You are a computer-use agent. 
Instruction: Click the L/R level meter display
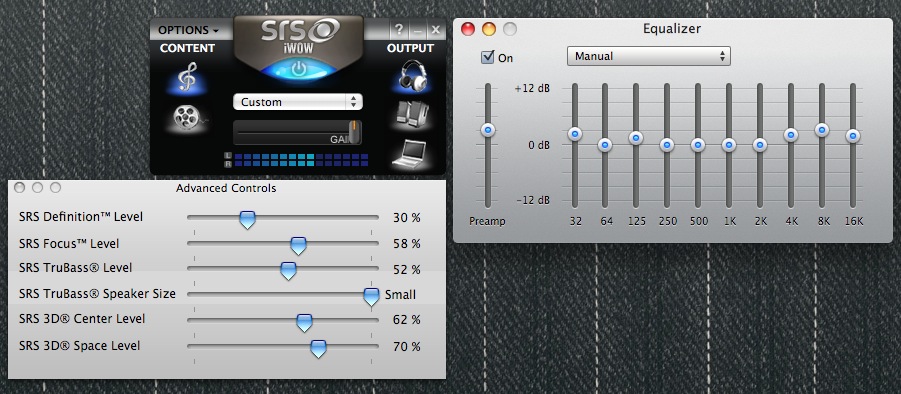click(x=297, y=160)
